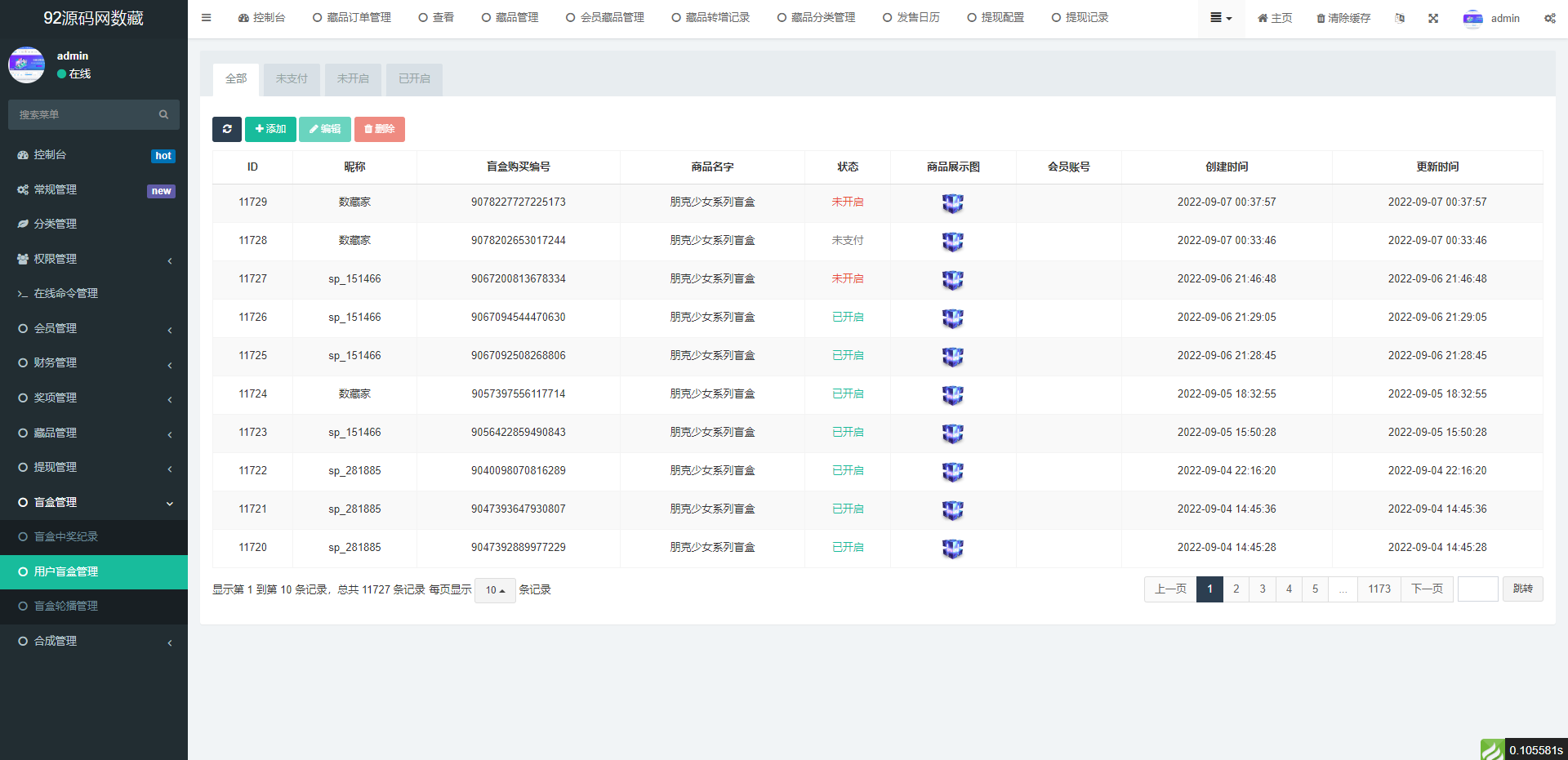Click the green 添加 button
The width and height of the screenshot is (1568, 760).
270,129
